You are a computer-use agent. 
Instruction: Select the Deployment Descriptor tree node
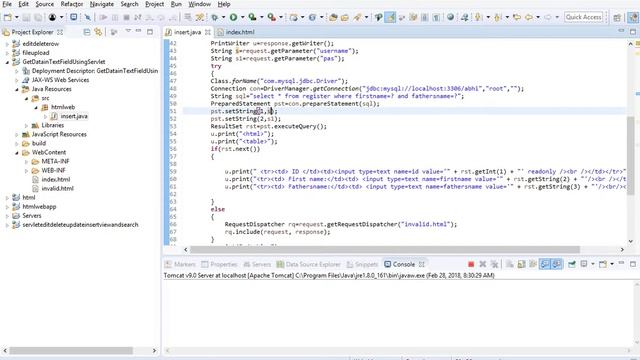(95, 71)
